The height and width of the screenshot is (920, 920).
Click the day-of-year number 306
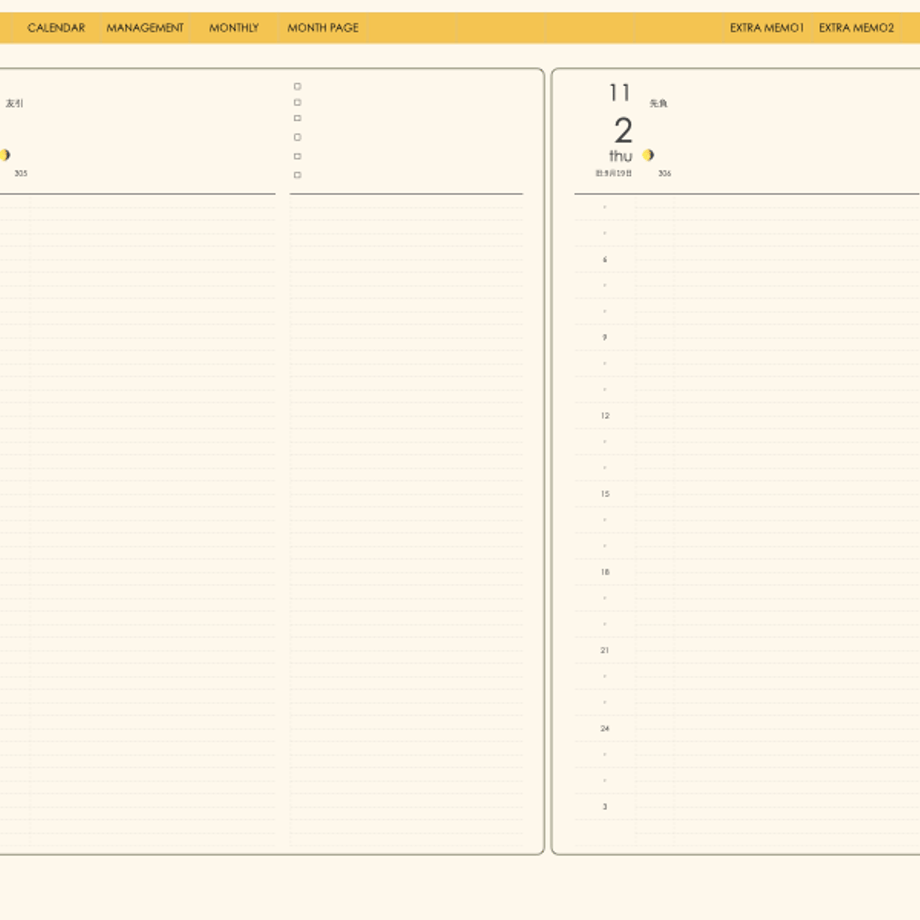click(664, 173)
